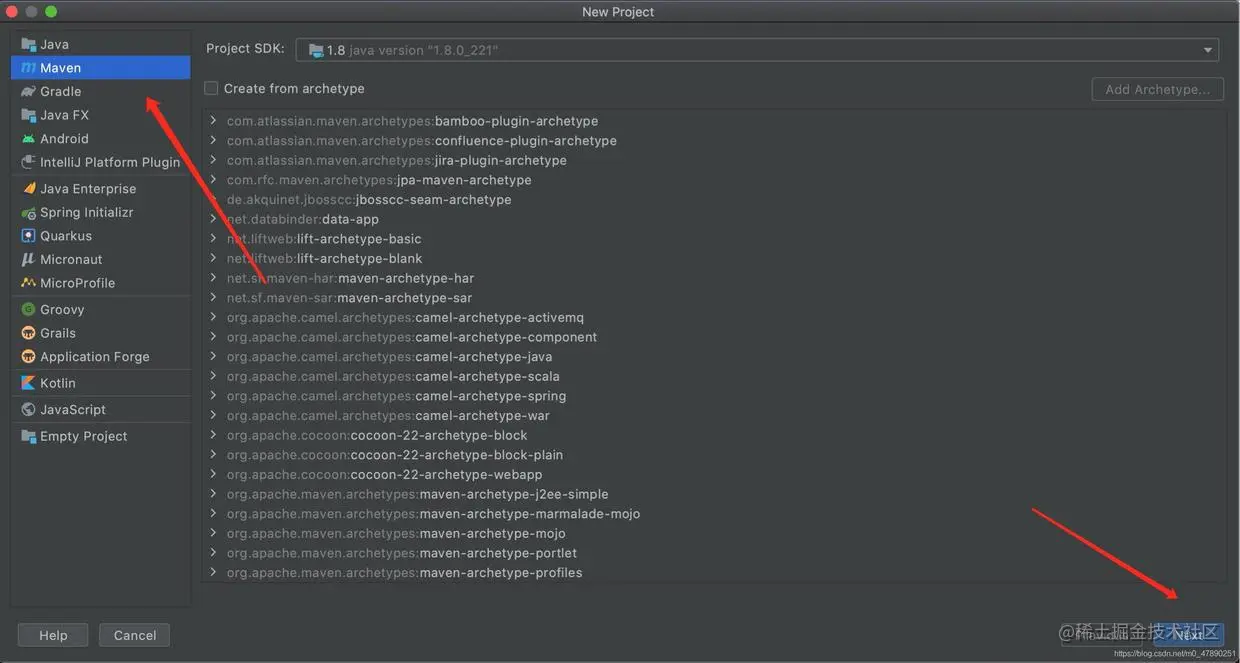Click the SDK folder icon in combo box
This screenshot has height=663, width=1240.
(316, 50)
